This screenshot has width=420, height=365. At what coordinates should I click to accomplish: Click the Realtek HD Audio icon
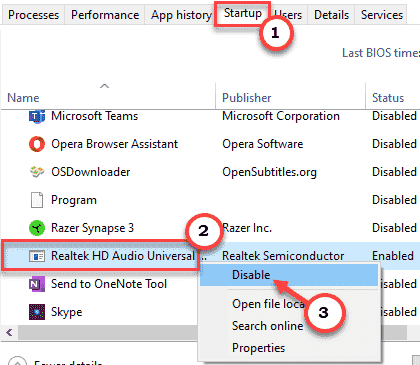[37, 256]
